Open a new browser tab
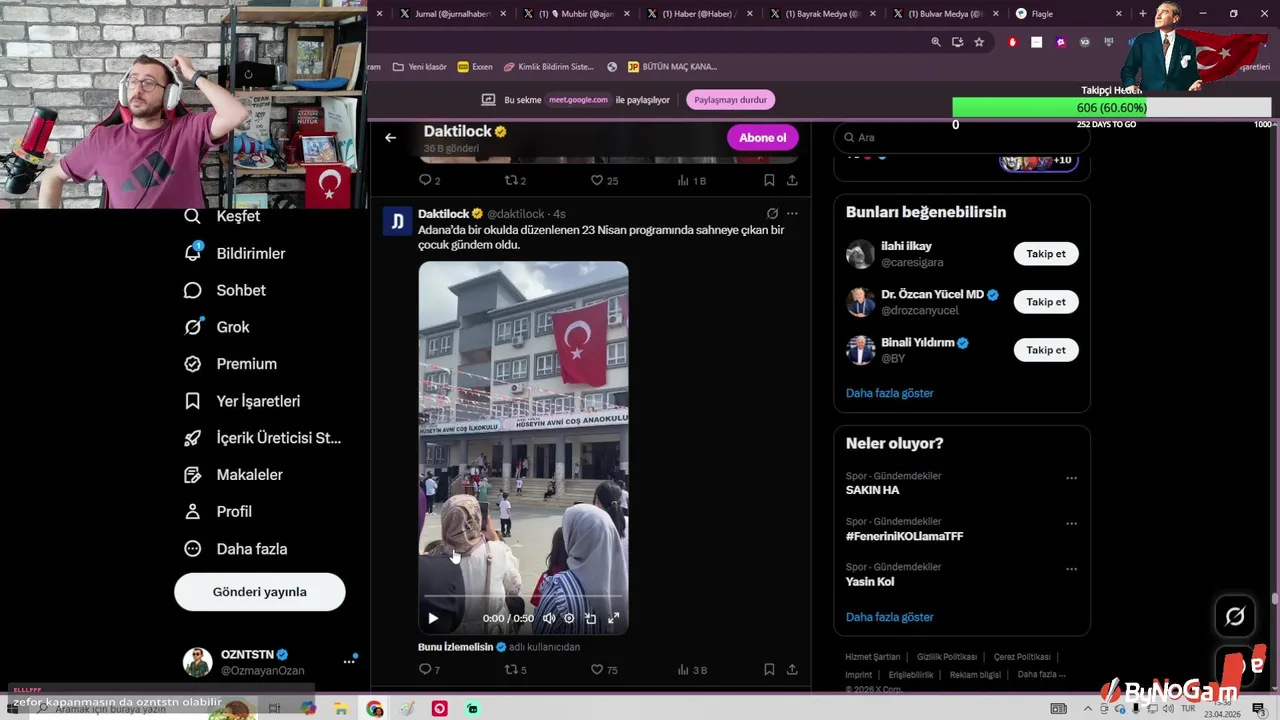The height and width of the screenshot is (720, 1280). [x=1143, y=14]
